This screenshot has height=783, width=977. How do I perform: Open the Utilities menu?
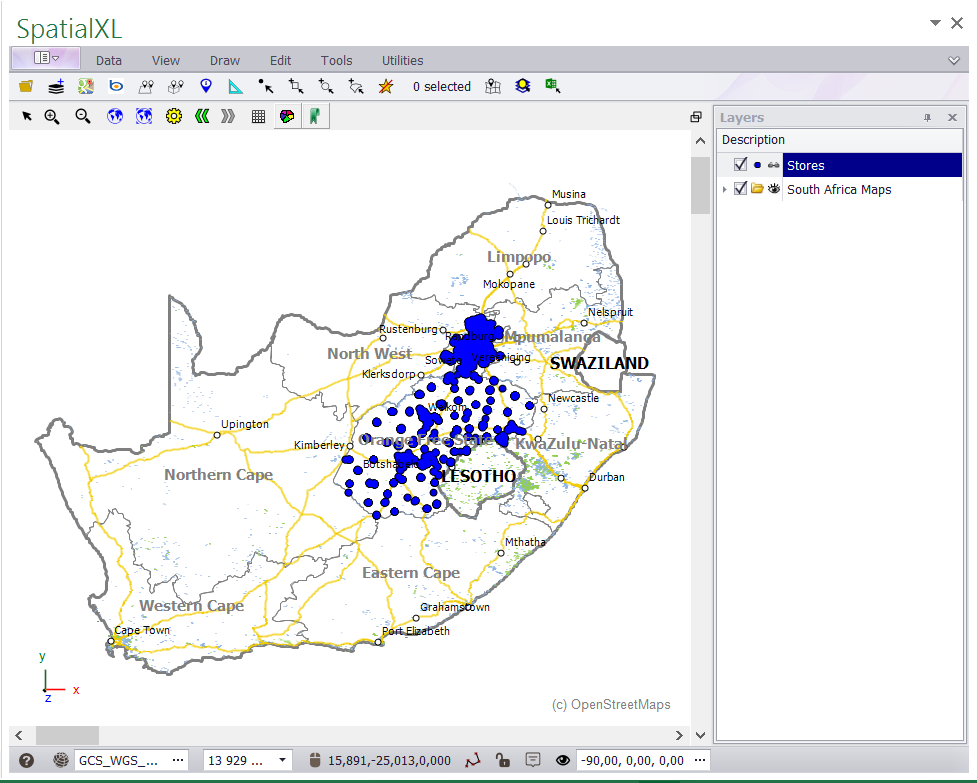[402, 60]
